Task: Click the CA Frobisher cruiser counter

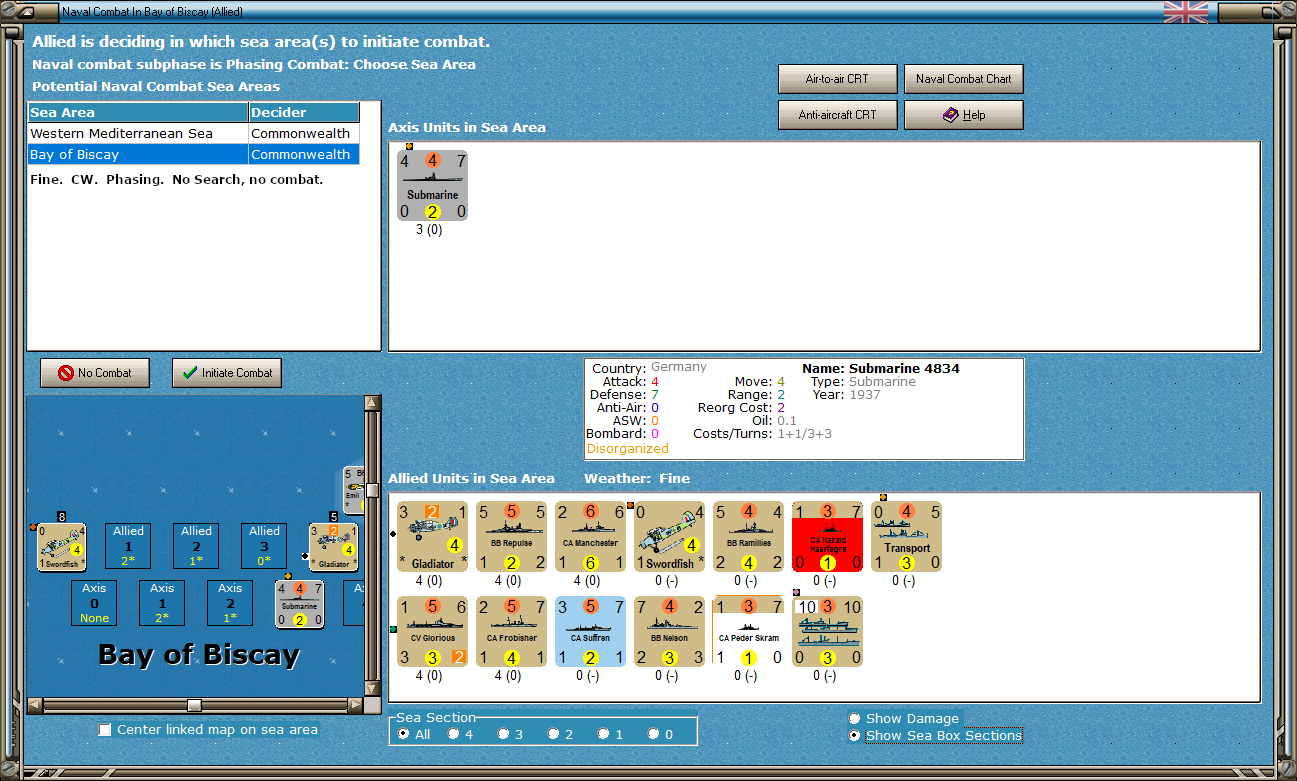Action: pos(512,632)
